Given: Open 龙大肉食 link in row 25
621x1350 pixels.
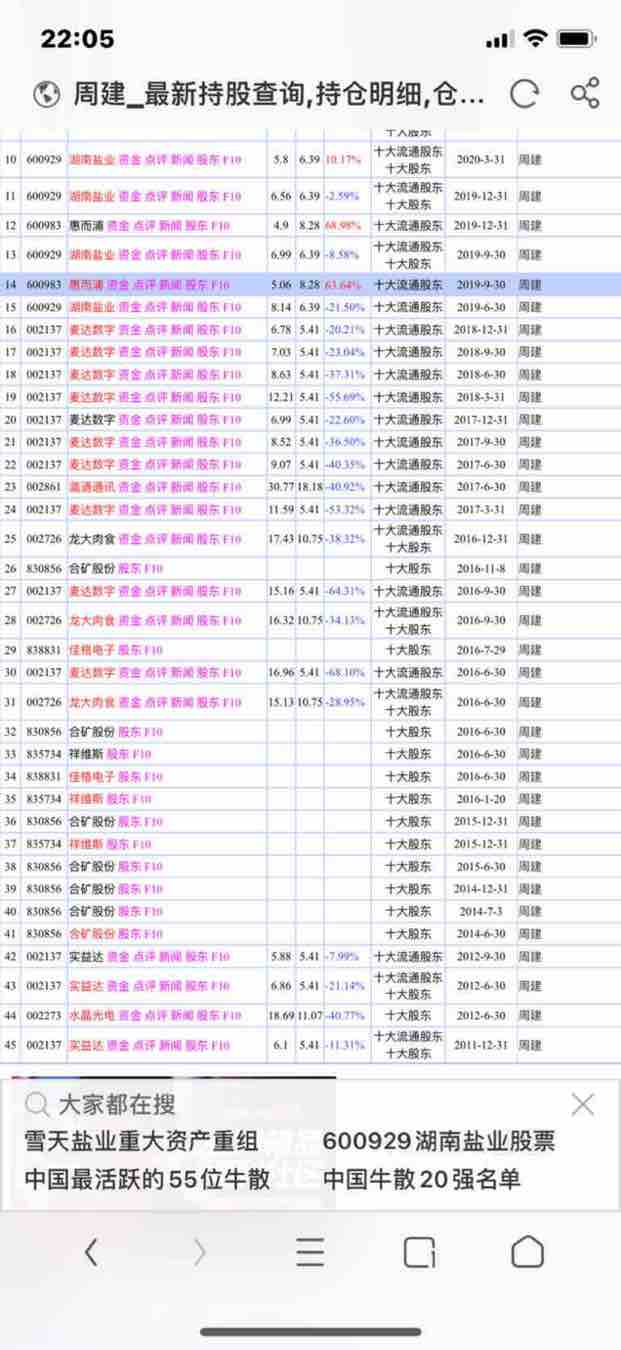Looking at the screenshot, I should click(91, 539).
